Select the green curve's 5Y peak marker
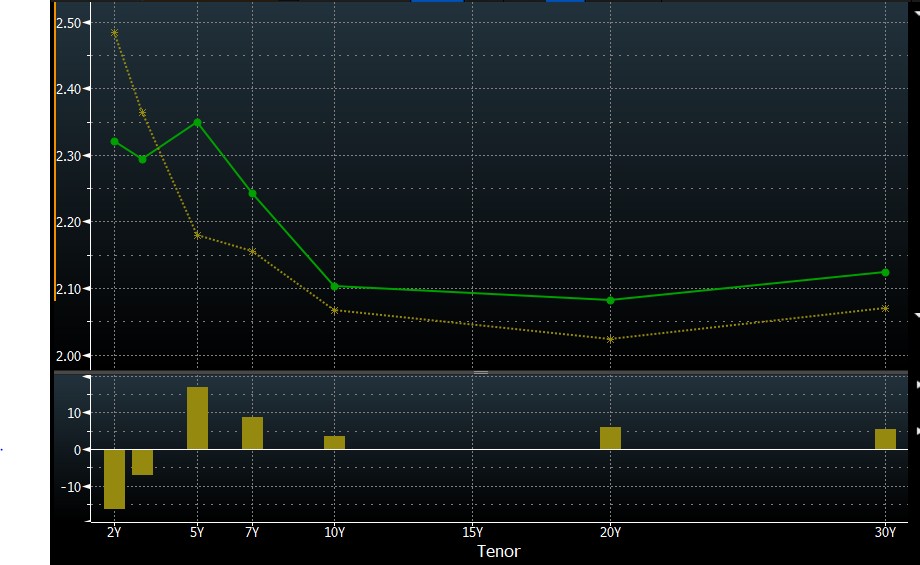 coord(197,122)
